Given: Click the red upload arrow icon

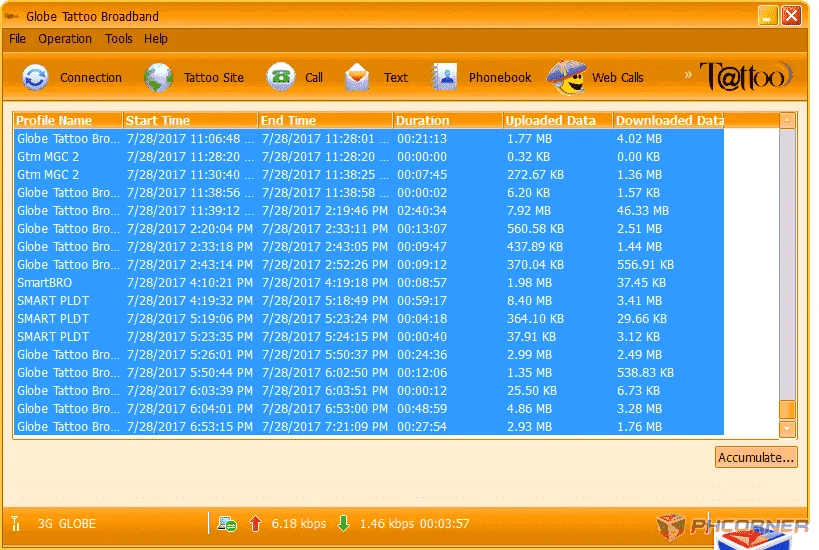Looking at the screenshot, I should click(x=255, y=523).
